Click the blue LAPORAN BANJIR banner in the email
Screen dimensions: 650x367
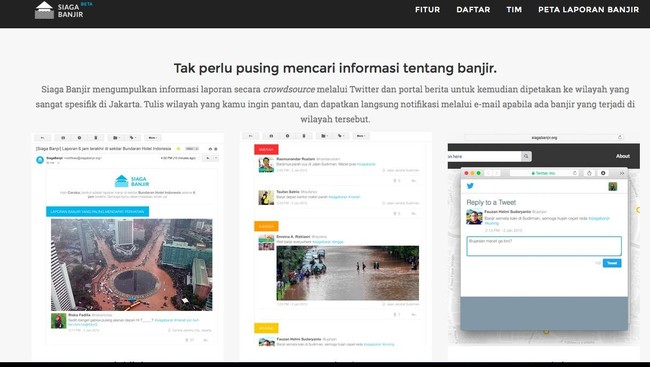pyautogui.click(x=97, y=211)
